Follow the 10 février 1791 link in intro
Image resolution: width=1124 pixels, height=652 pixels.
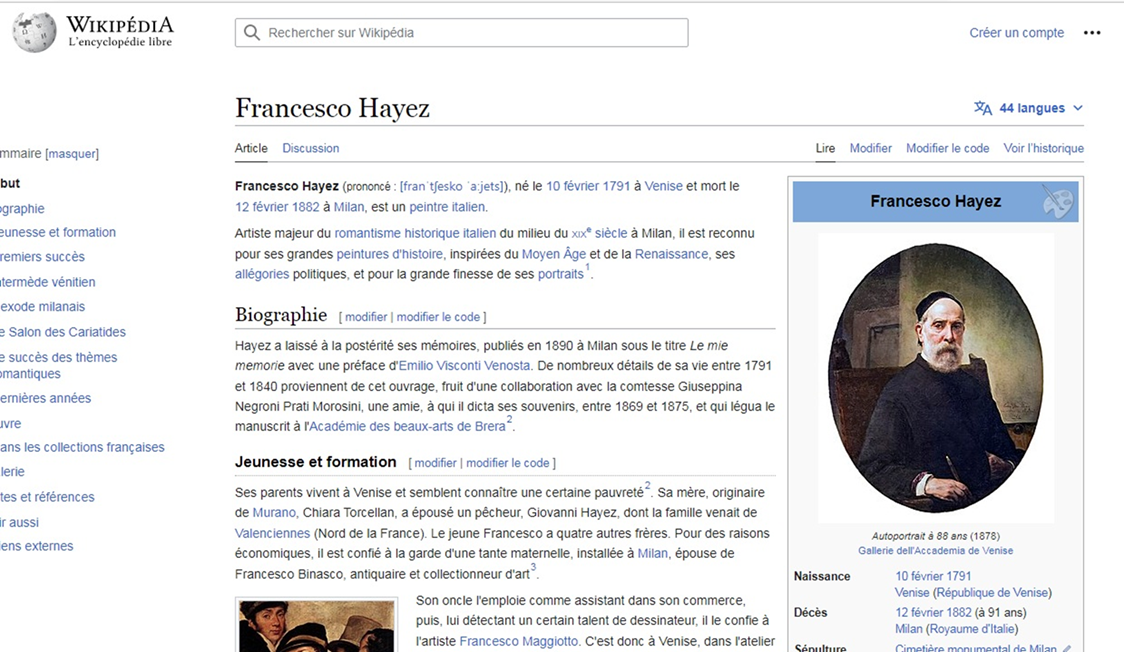point(588,186)
